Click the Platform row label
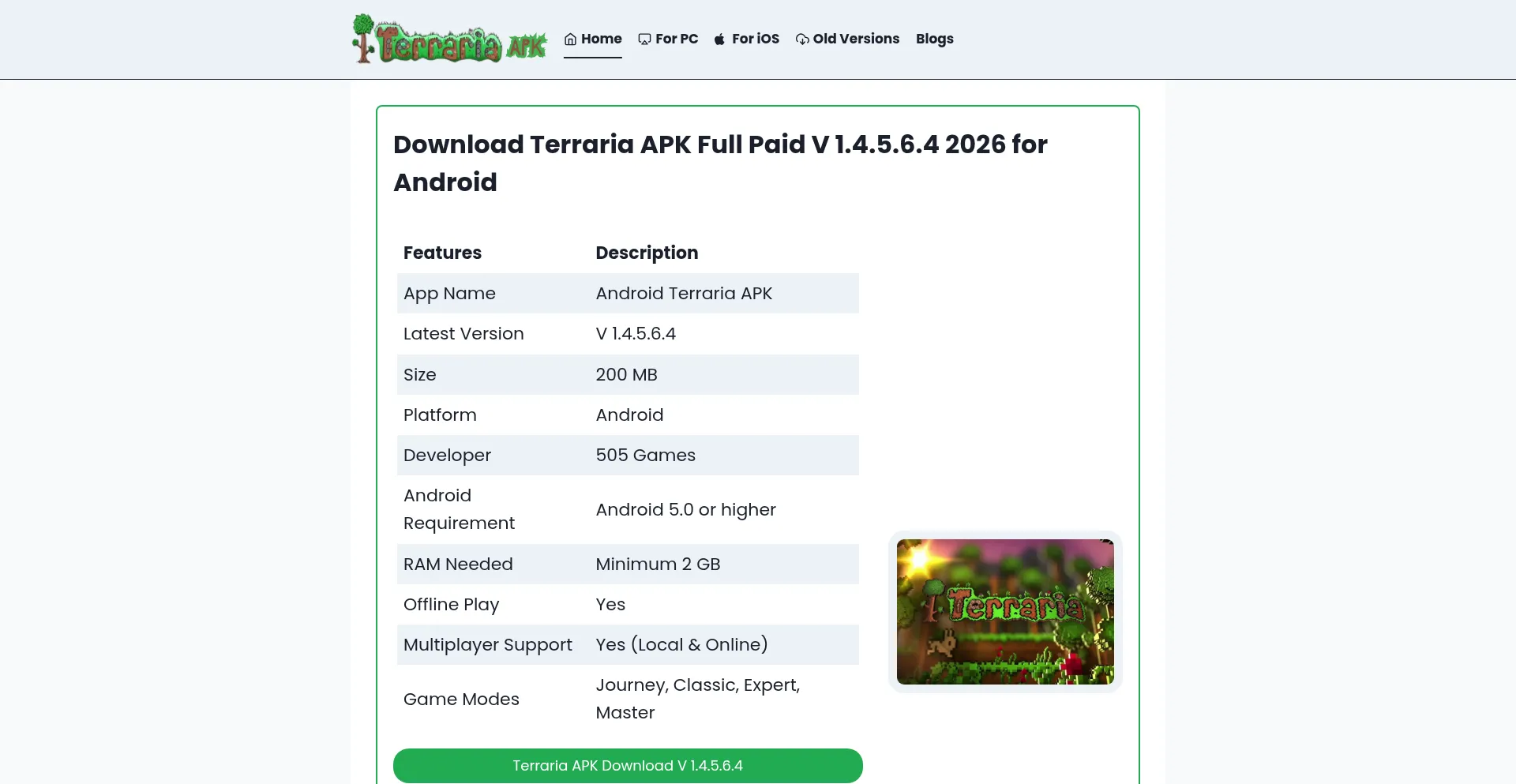Viewport: 1516px width, 784px height. [x=440, y=415]
